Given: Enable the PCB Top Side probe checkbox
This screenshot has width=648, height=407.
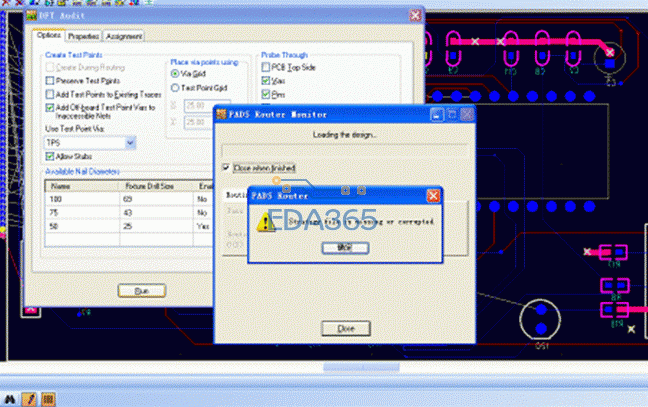Looking at the screenshot, I should (266, 67).
